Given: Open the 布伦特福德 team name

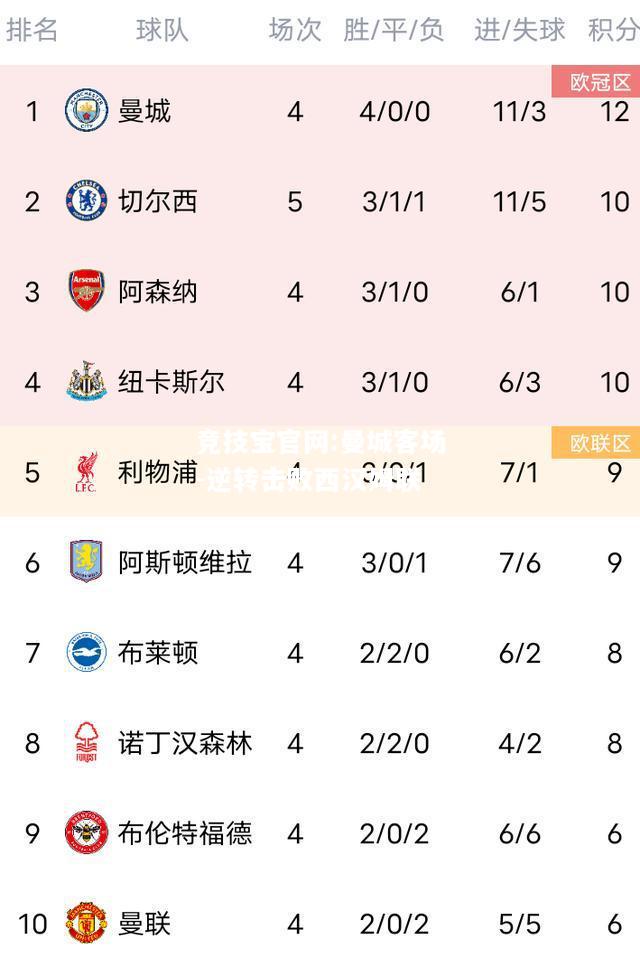Looking at the screenshot, I should click(x=185, y=833).
